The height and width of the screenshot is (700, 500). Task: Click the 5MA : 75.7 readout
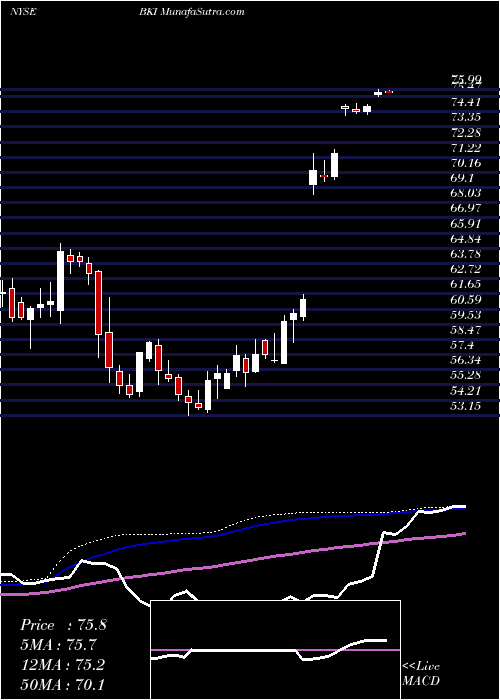(x=58, y=645)
